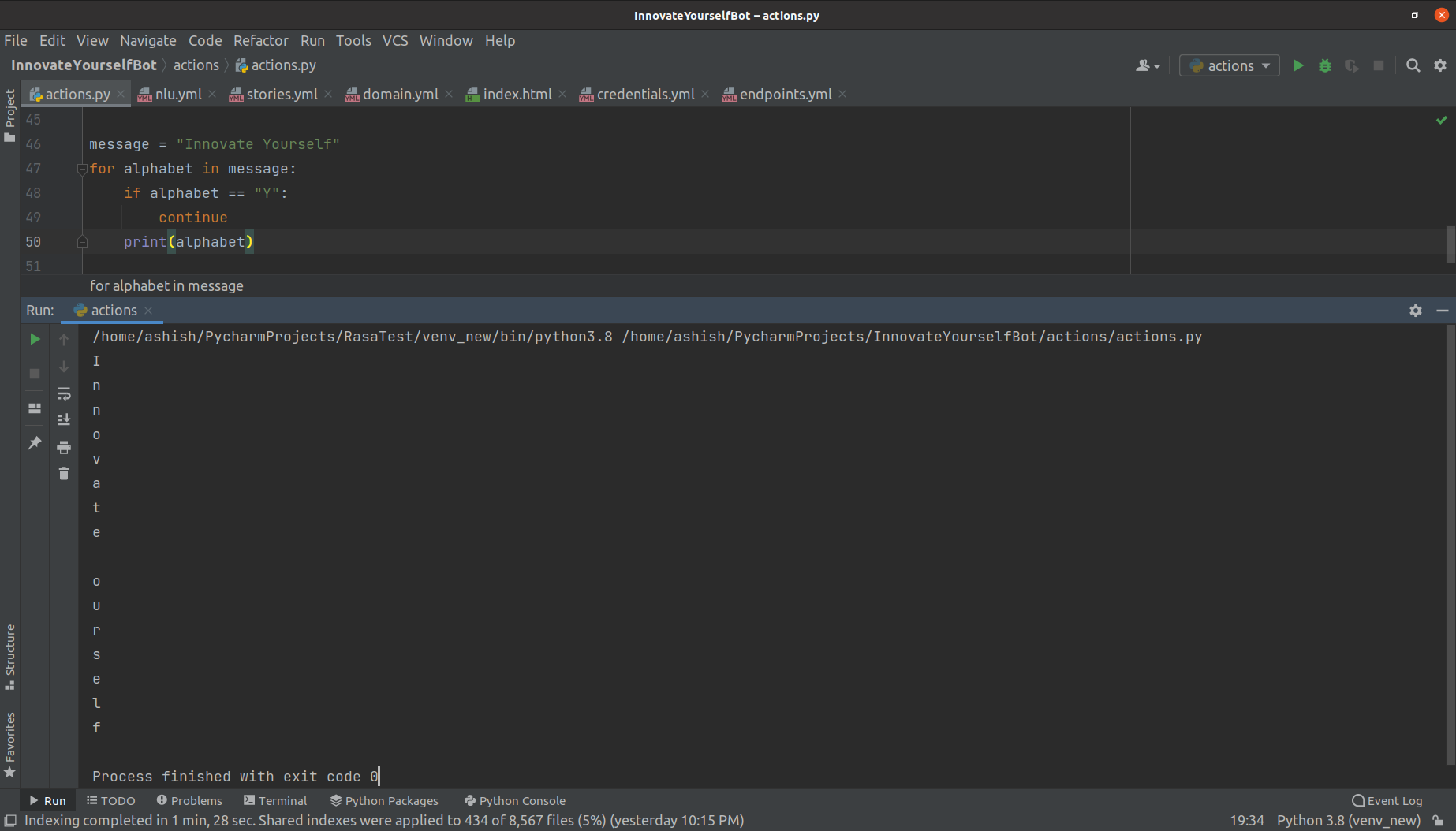Switch to the domain.yml editor tab

click(x=399, y=95)
